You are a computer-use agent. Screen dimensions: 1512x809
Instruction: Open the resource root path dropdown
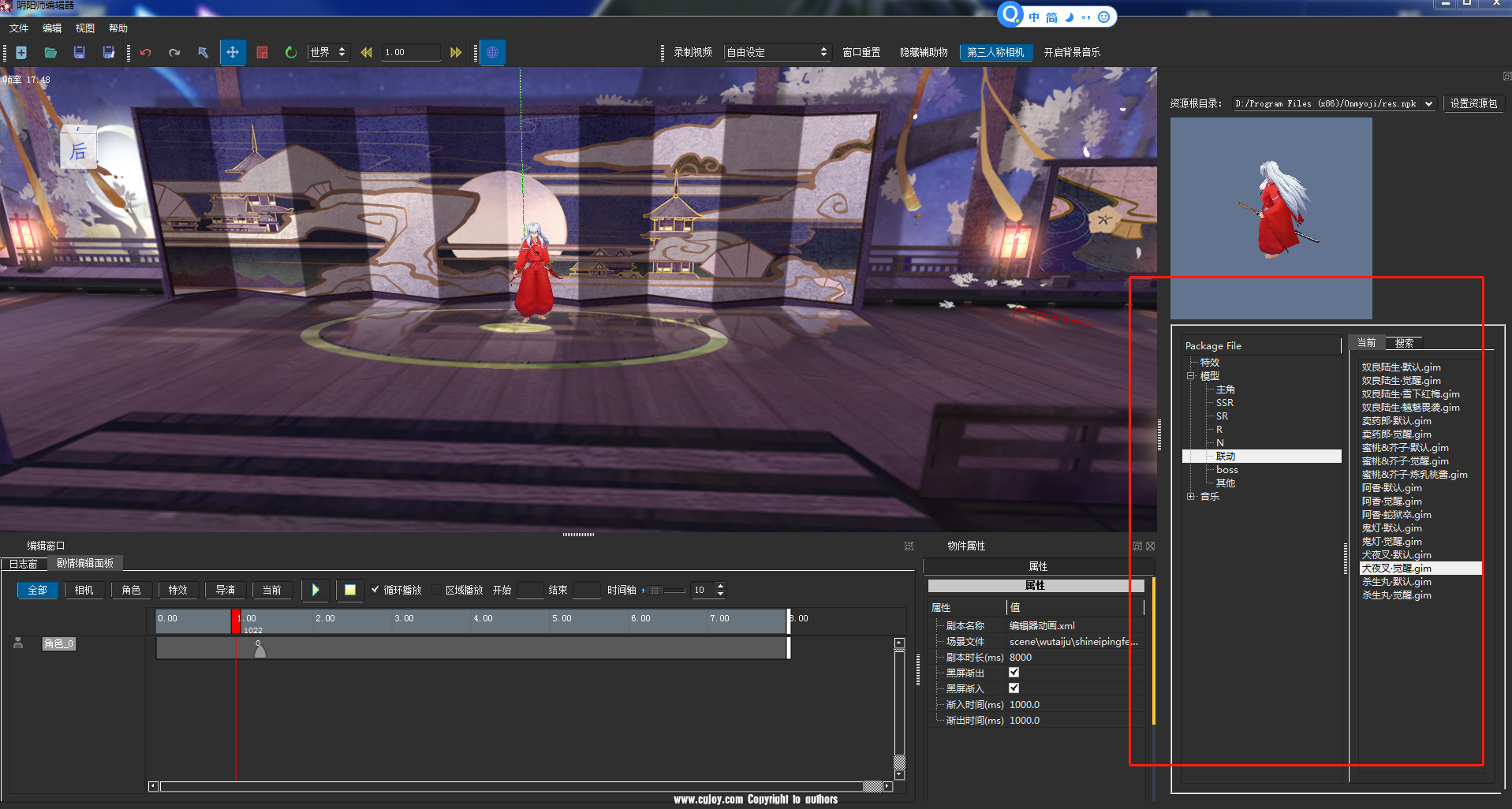[x=1335, y=103]
